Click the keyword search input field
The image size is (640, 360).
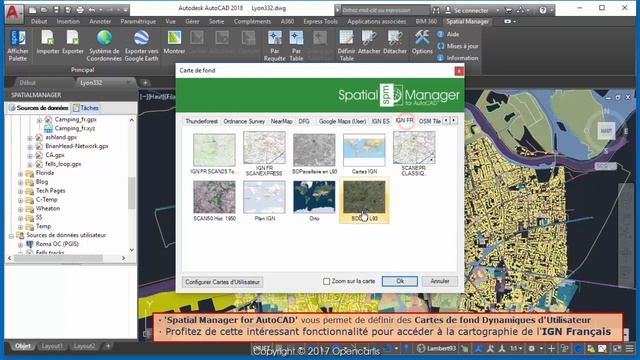pos(385,10)
